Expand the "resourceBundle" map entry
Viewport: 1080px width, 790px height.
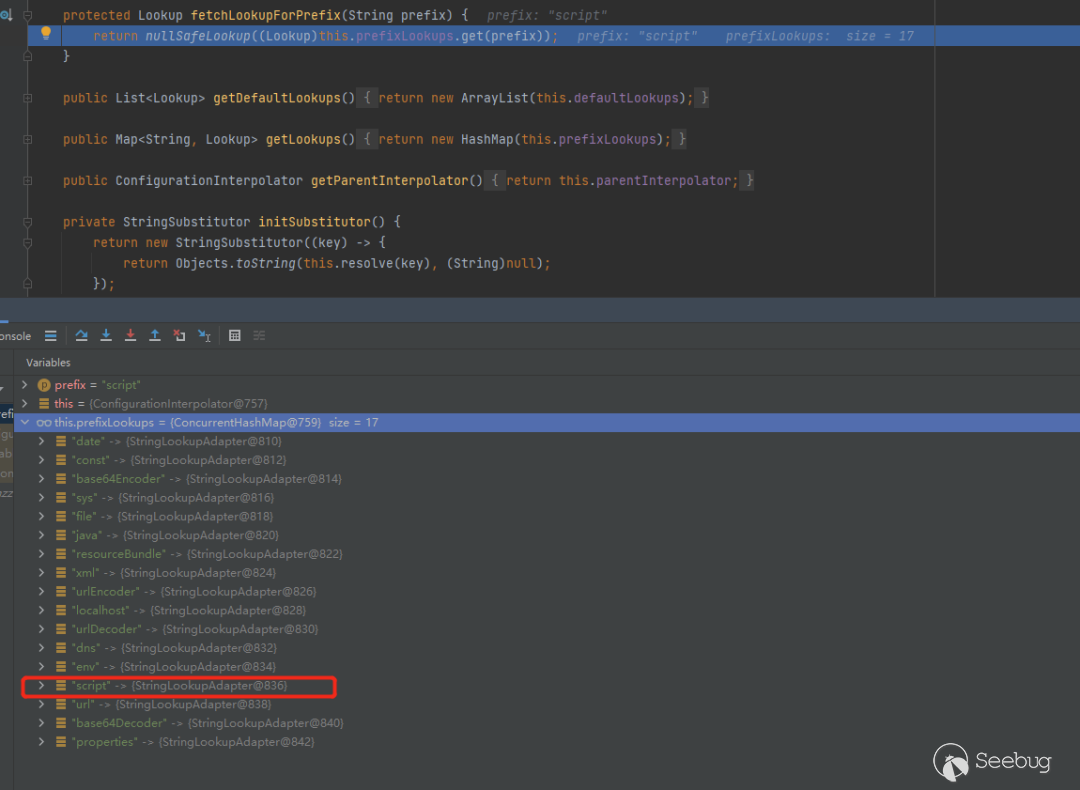pos(41,554)
